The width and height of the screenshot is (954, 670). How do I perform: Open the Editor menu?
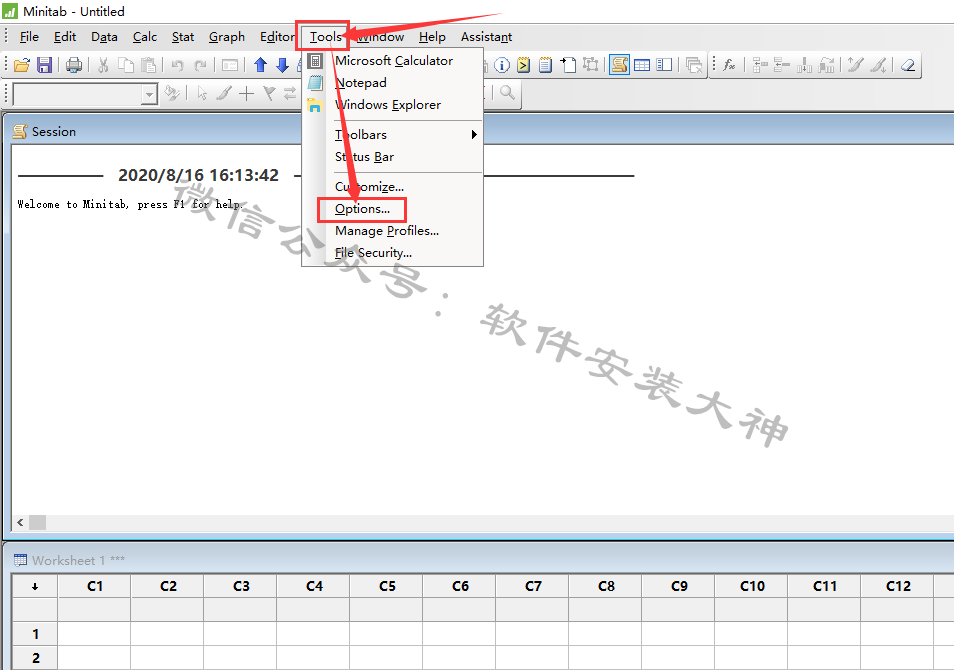277,37
